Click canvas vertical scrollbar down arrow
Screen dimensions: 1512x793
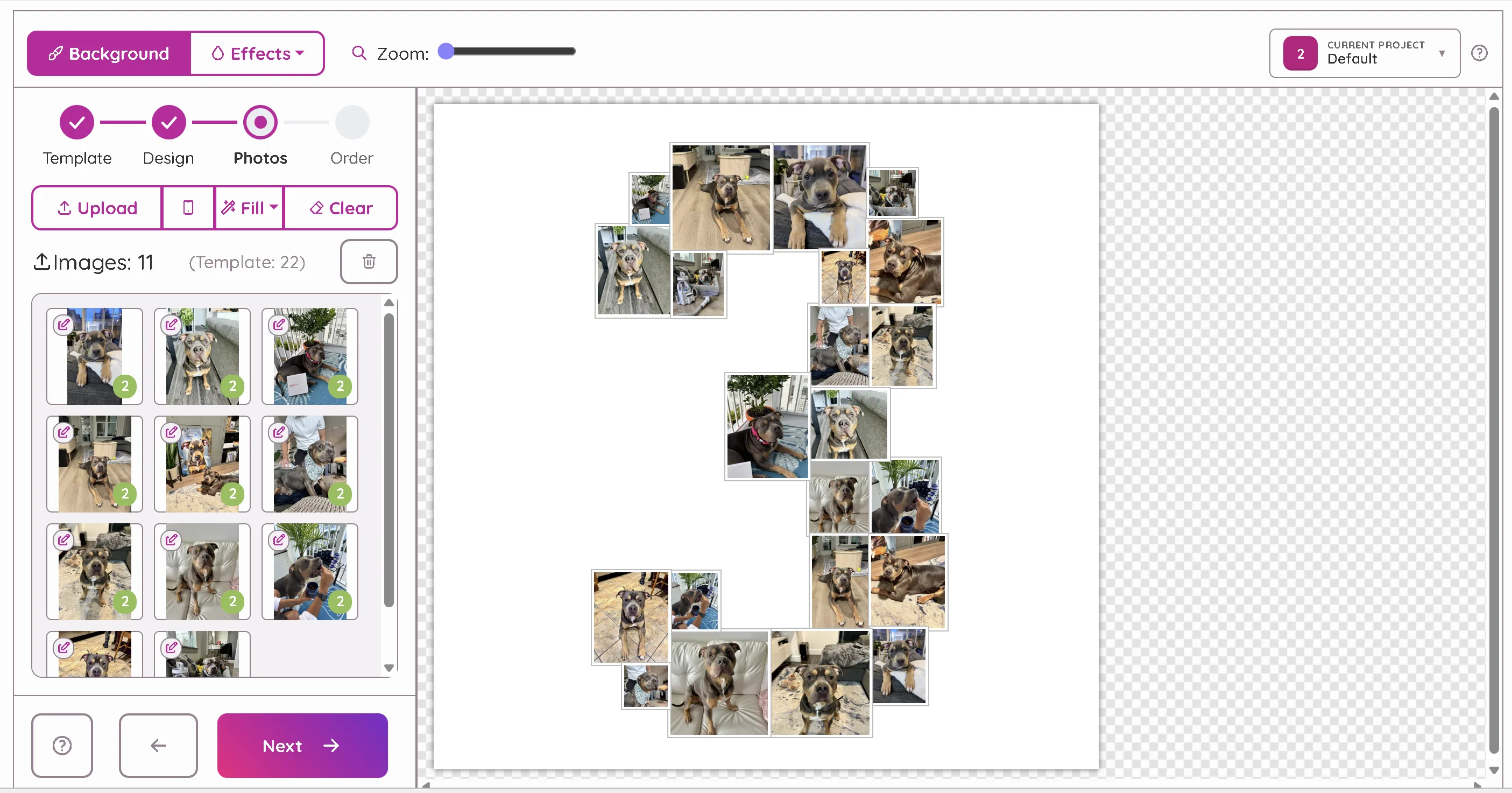(1494, 771)
